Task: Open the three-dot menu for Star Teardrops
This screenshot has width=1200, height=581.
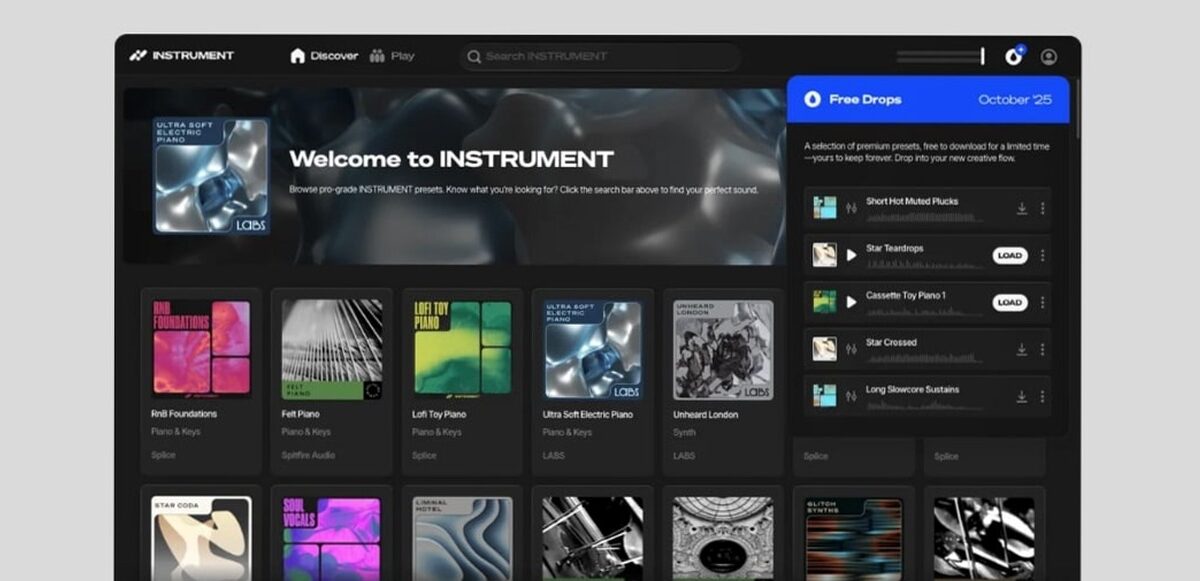Action: click(1042, 256)
